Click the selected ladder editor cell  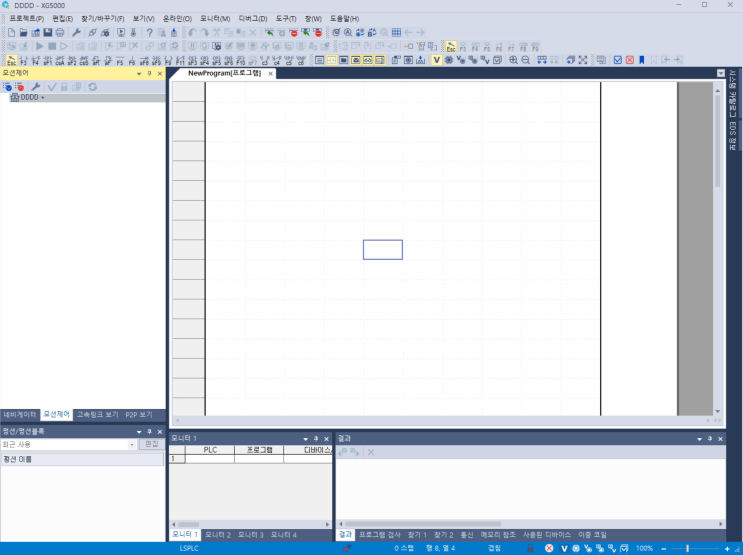point(382,250)
